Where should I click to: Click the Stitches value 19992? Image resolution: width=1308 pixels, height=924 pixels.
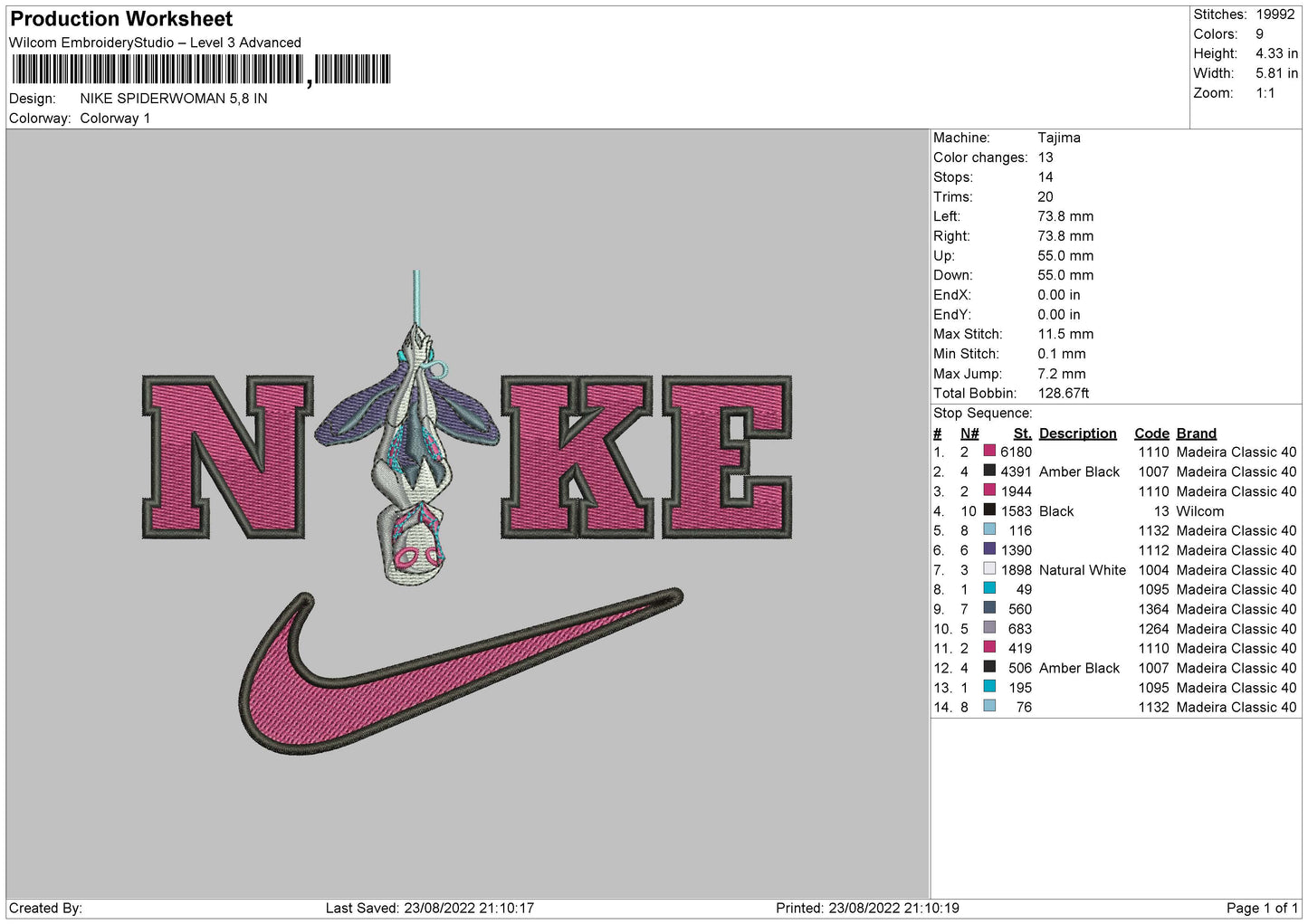1275,14
